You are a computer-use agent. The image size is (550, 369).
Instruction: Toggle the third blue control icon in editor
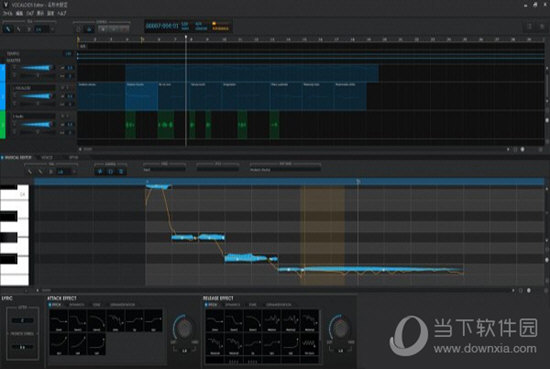pyautogui.click(x=121, y=172)
